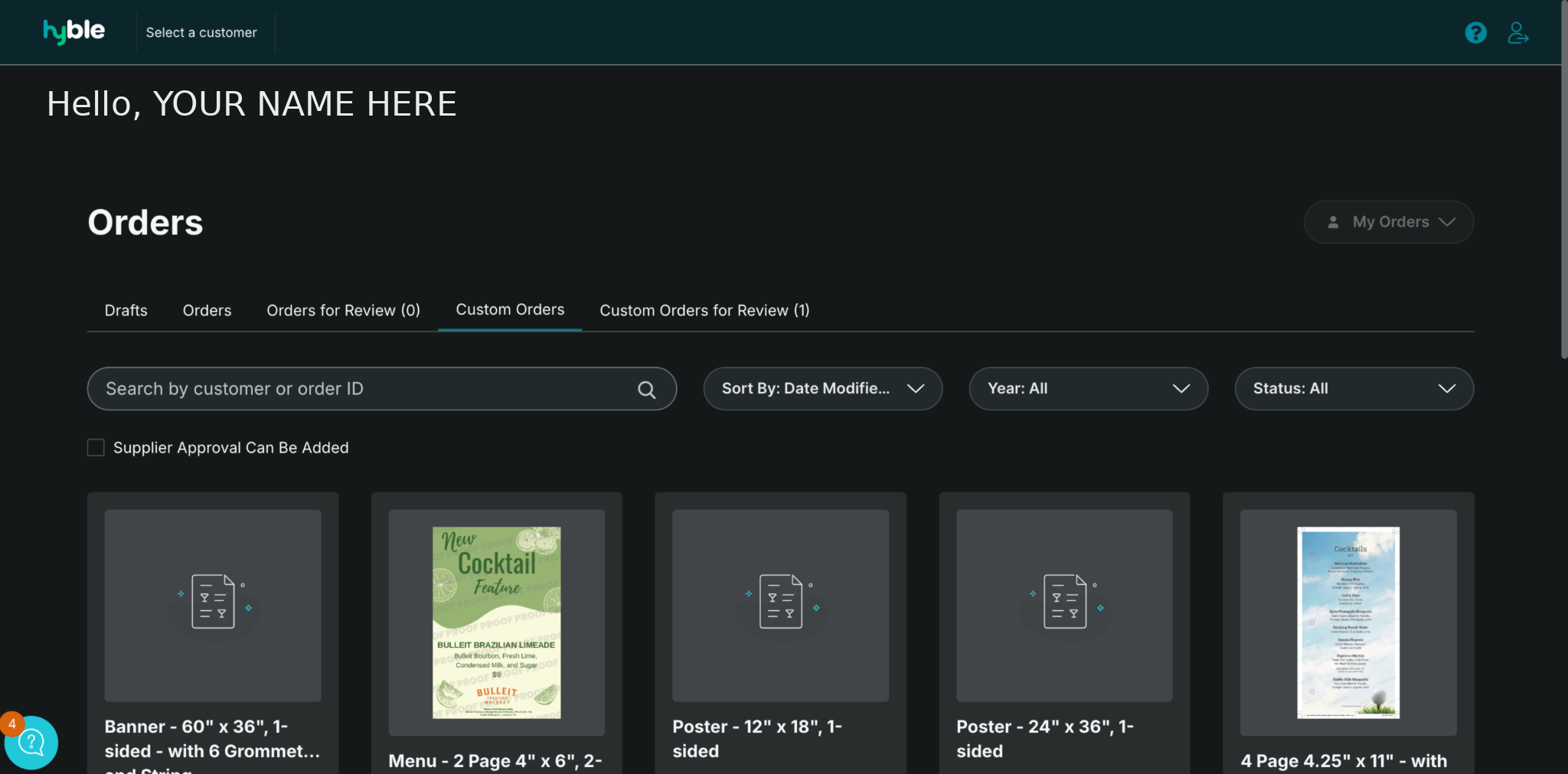1568x774 pixels.
Task: Open the Year: All filter dropdown
Action: pos(1088,389)
